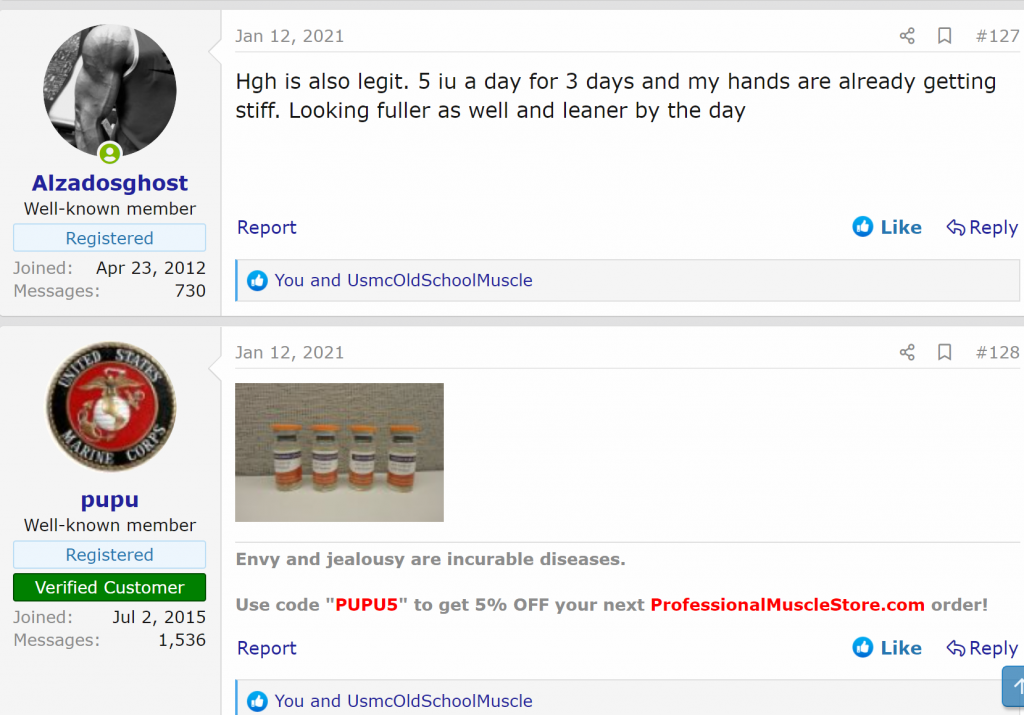View who liked post #127
The height and width of the screenshot is (715, 1024).
pyautogui.click(x=403, y=280)
